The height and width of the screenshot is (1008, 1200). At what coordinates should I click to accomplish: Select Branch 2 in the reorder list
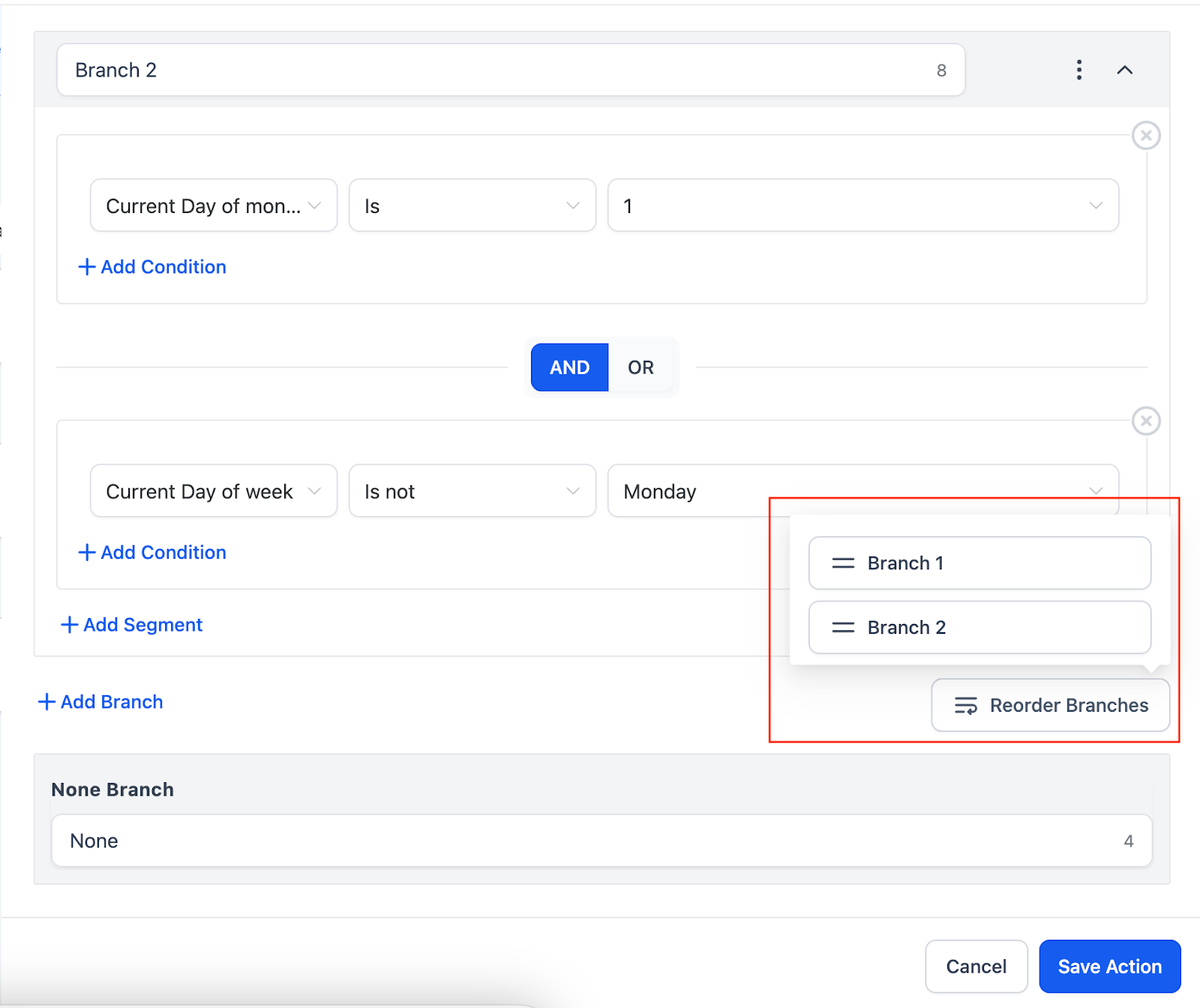click(x=979, y=628)
